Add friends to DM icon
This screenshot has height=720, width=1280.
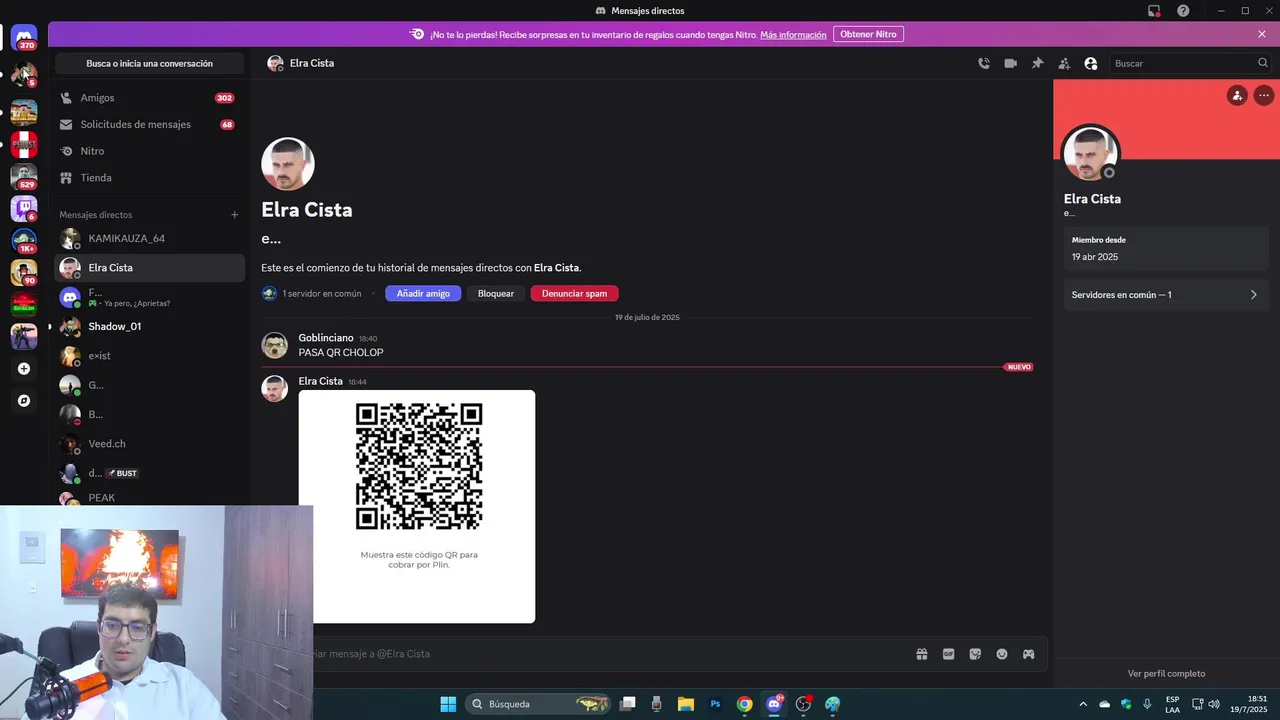[x=1064, y=63]
